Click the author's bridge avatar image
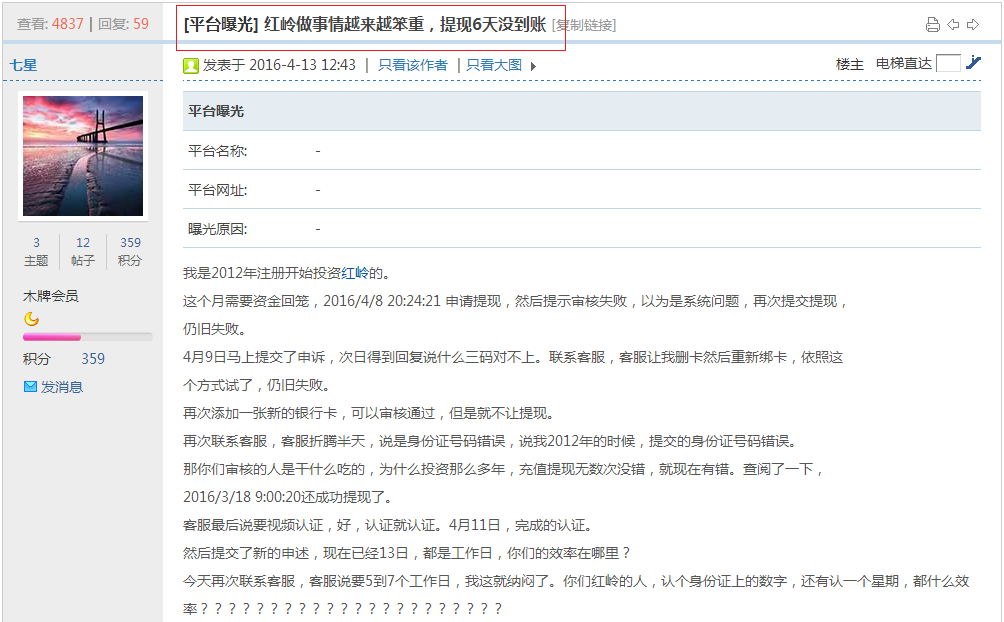This screenshot has width=1004, height=622. coord(83,156)
